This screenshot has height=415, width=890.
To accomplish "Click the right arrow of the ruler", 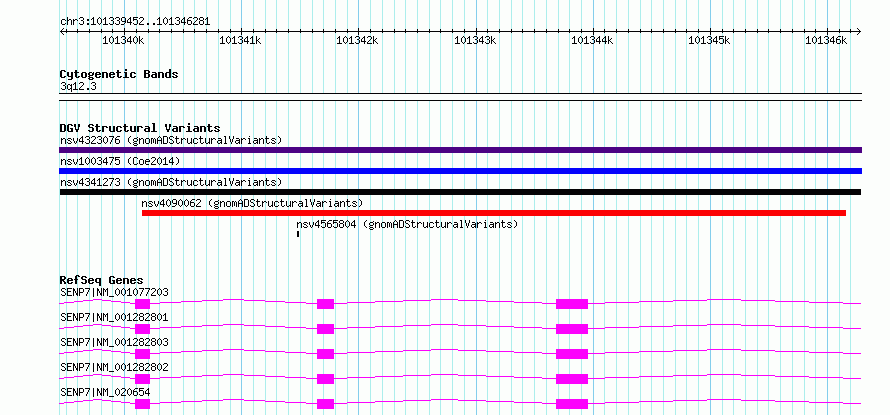I will pyautogui.click(x=859, y=31).
